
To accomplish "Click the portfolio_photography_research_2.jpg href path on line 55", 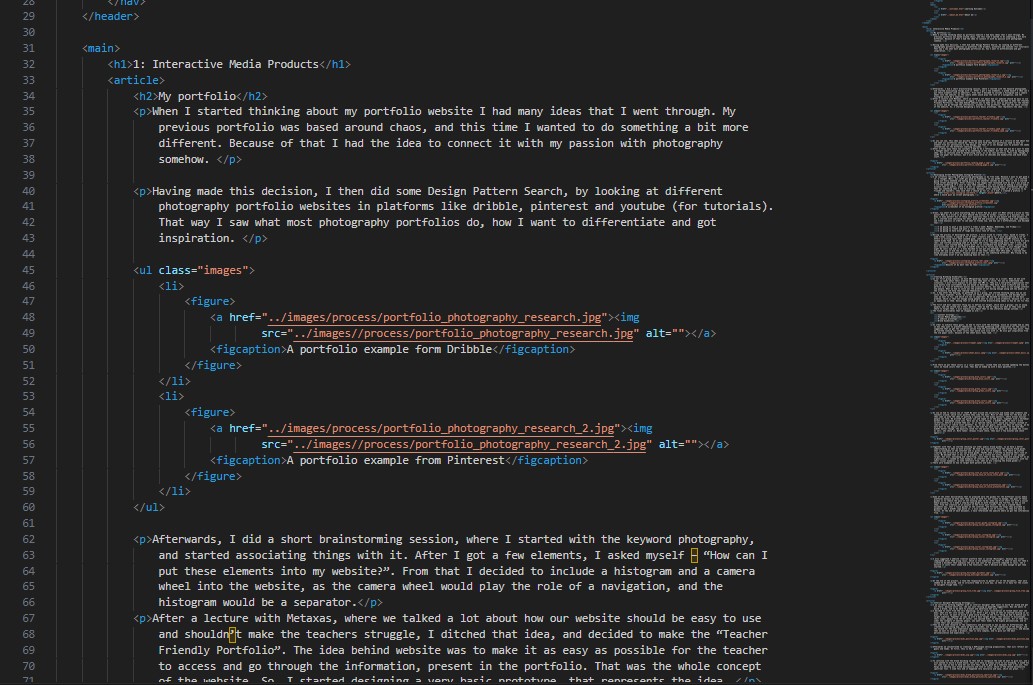I will 443,428.
